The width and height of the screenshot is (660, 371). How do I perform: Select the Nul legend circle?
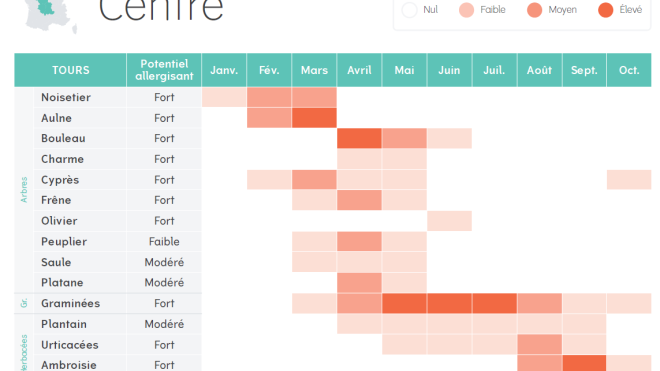[409, 10]
